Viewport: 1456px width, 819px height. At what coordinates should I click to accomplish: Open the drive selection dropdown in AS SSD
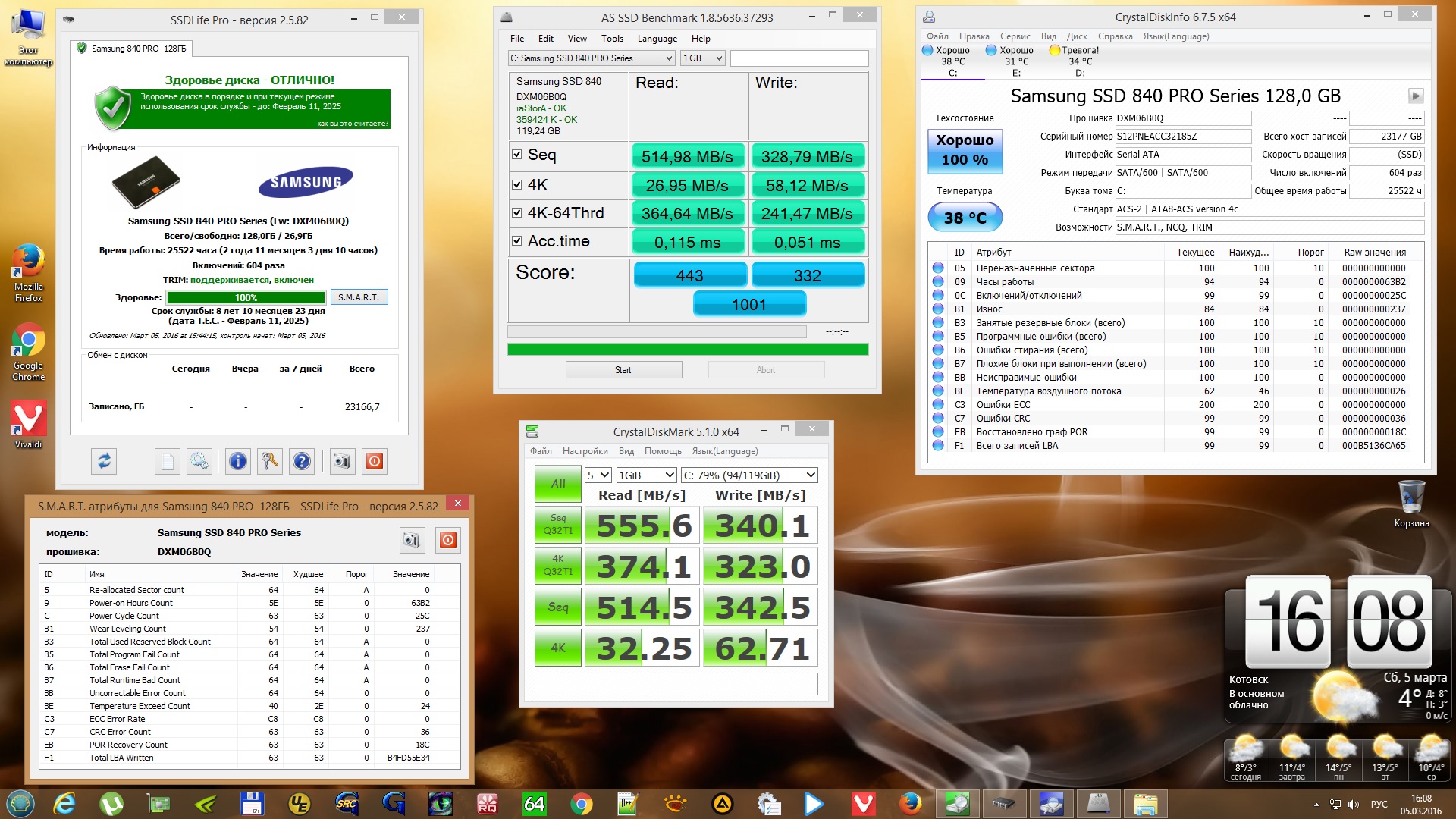(591, 58)
